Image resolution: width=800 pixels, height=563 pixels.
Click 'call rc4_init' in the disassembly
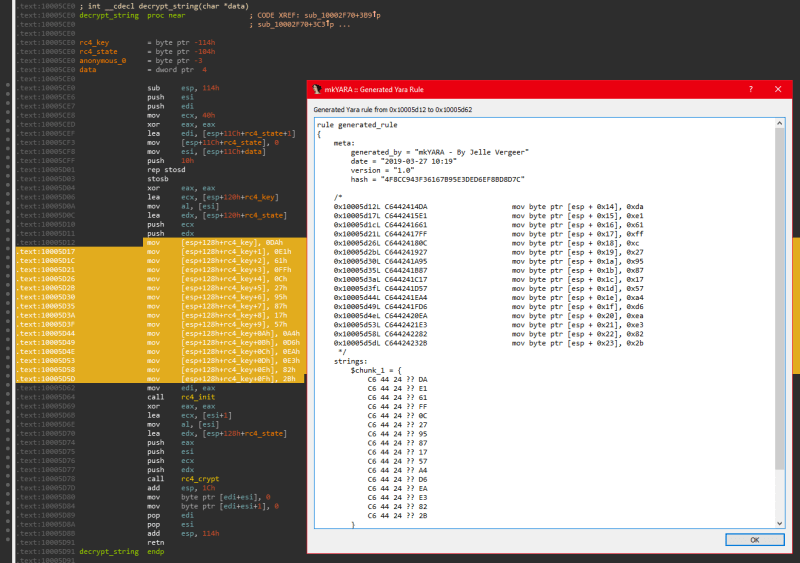pyautogui.click(x=181, y=397)
